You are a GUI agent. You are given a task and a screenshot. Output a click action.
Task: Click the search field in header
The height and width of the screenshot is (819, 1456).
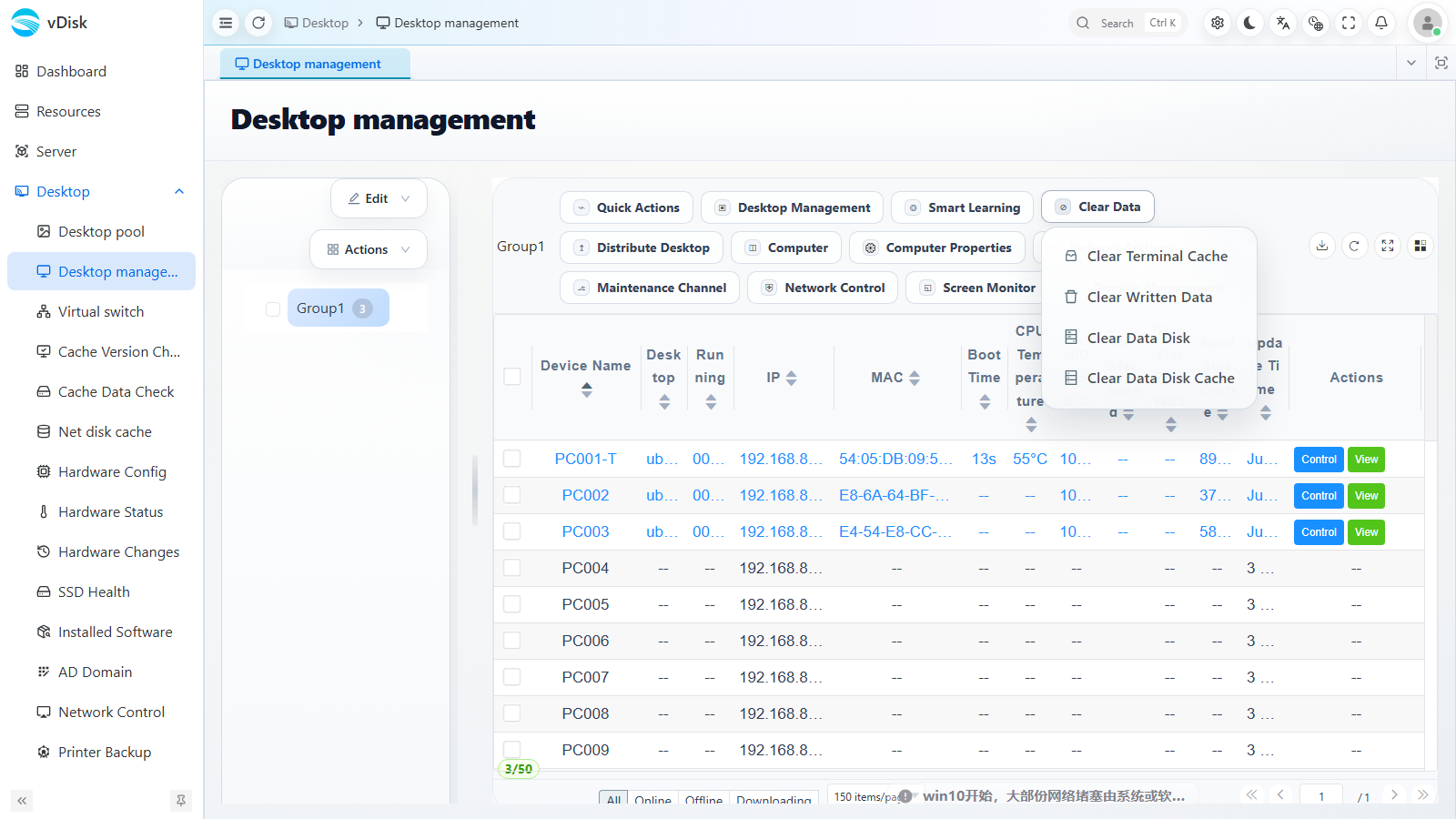[1128, 23]
